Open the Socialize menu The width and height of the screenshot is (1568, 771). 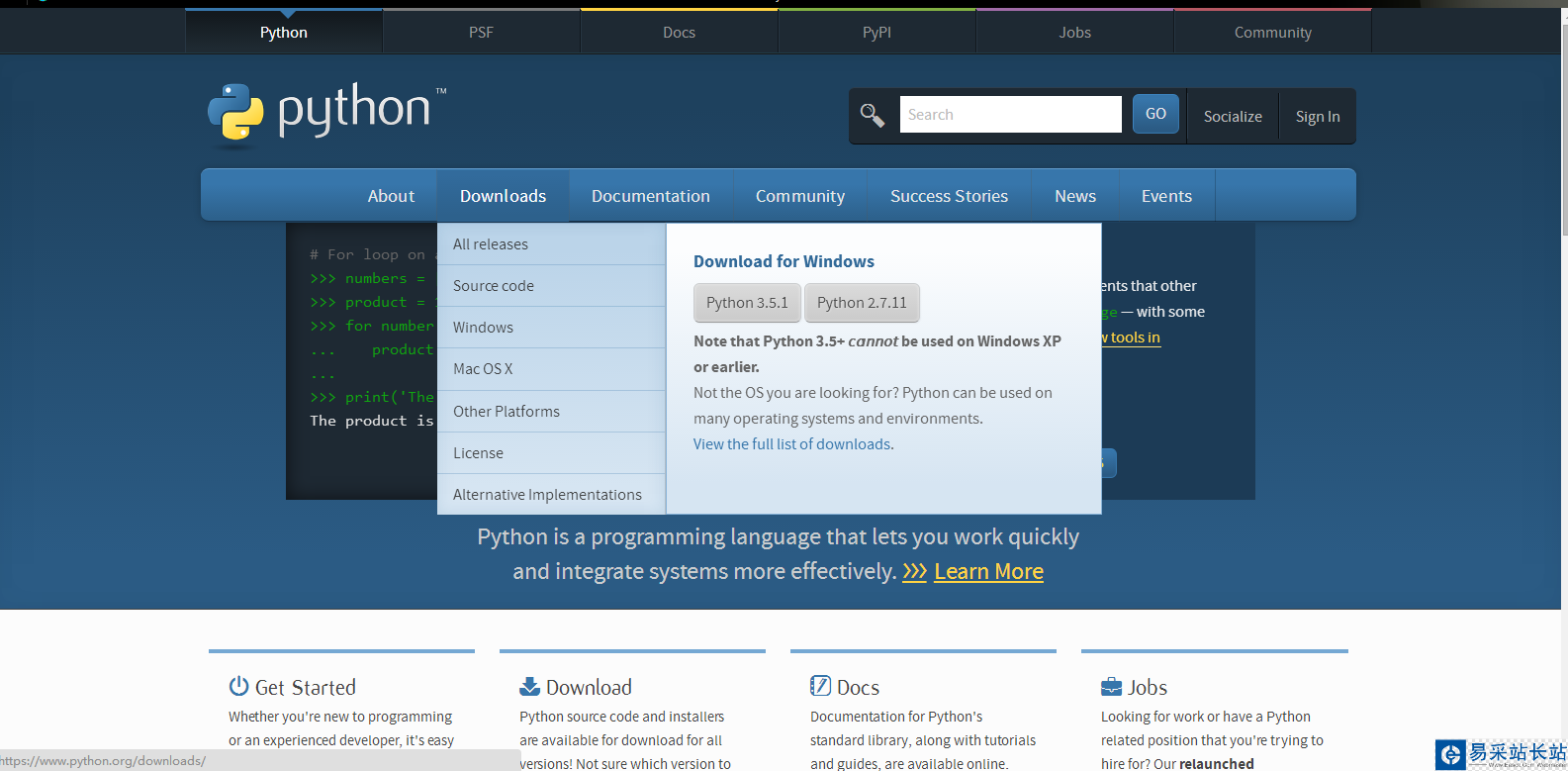[x=1233, y=116]
